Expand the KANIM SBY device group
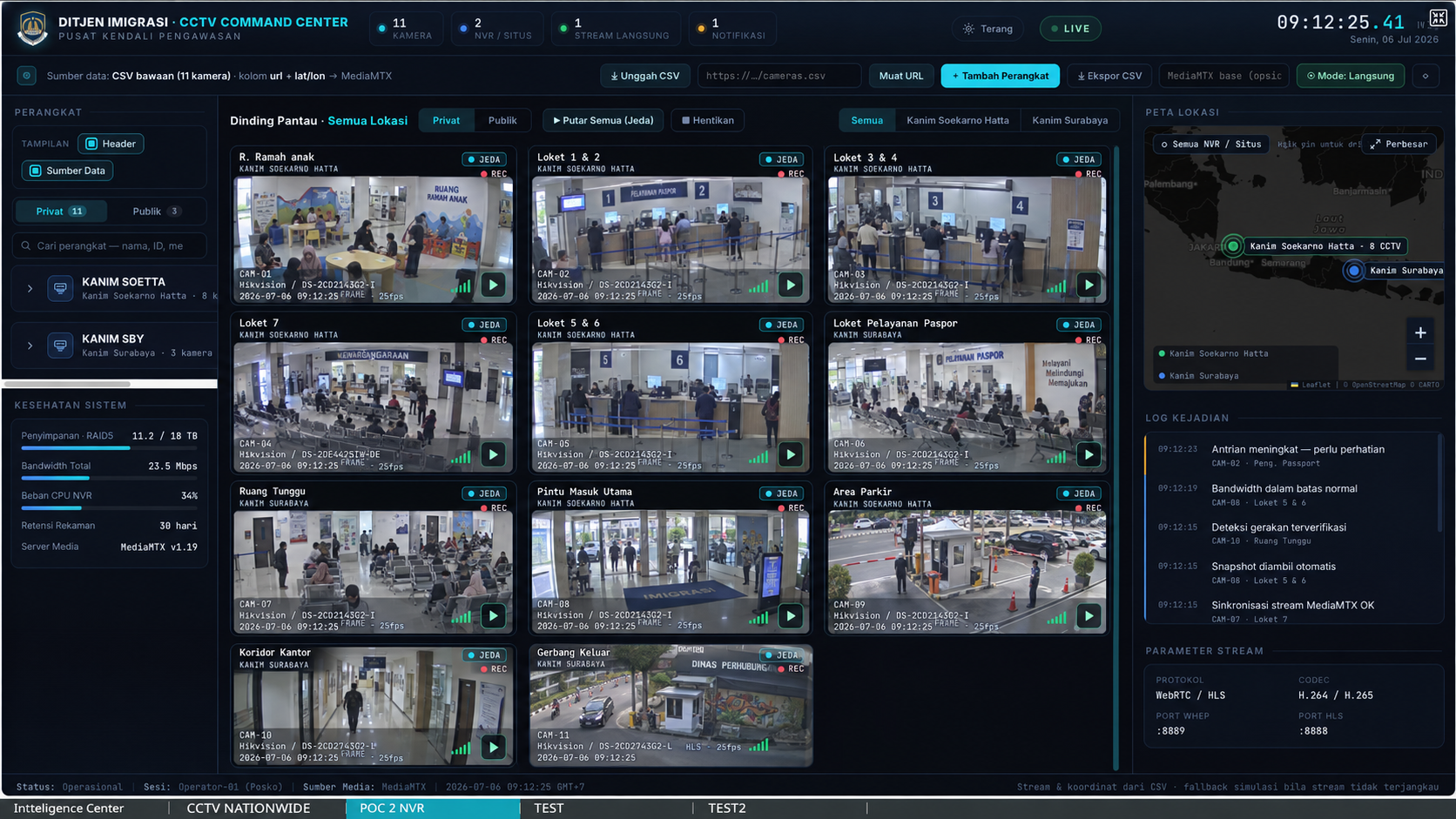 click(x=30, y=346)
